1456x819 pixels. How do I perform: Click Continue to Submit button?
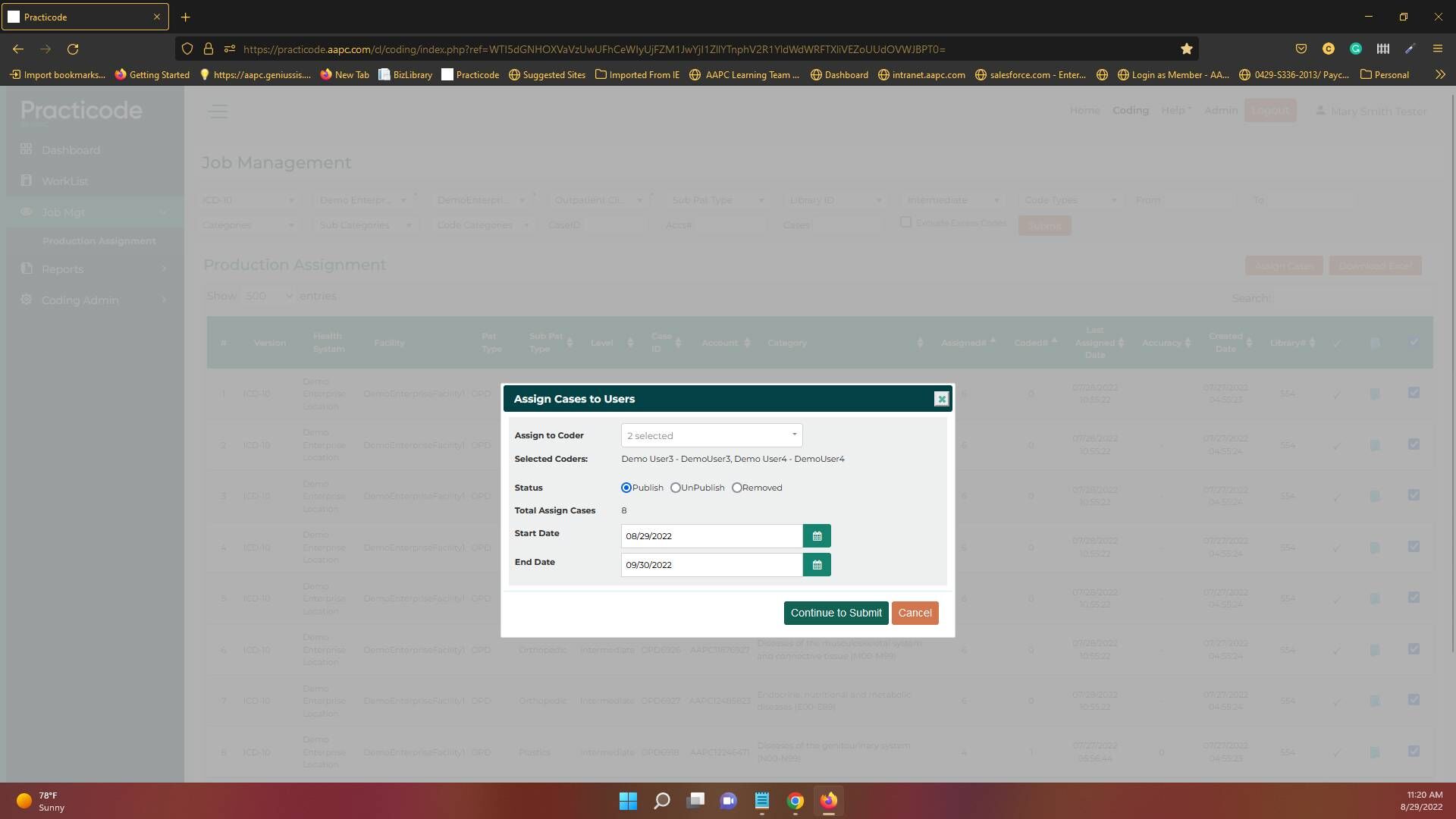[x=836, y=613]
